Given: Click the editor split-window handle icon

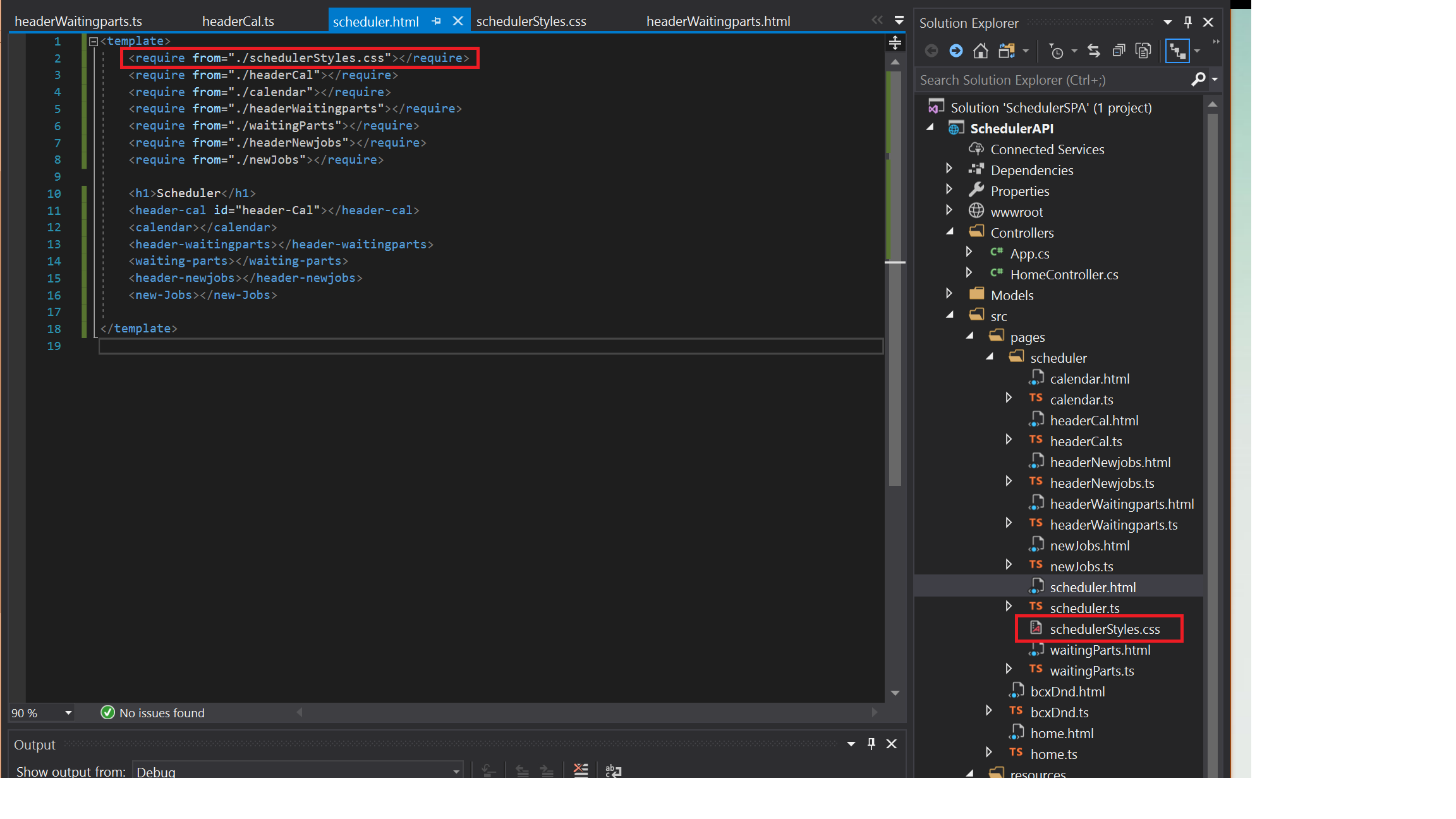Looking at the screenshot, I should tap(895, 43).
